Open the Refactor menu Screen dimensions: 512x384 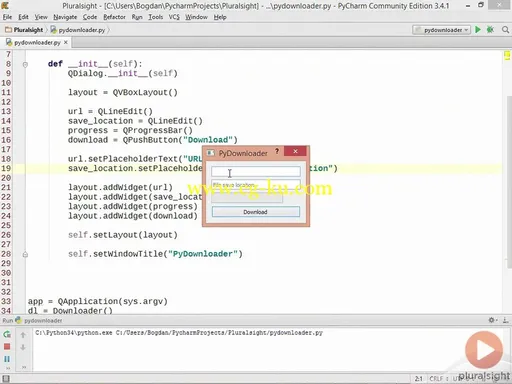point(114,17)
